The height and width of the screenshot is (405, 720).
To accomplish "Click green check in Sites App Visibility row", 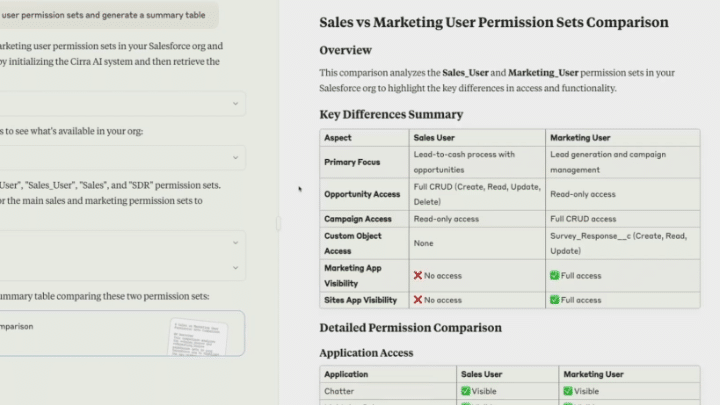I will click(x=554, y=300).
